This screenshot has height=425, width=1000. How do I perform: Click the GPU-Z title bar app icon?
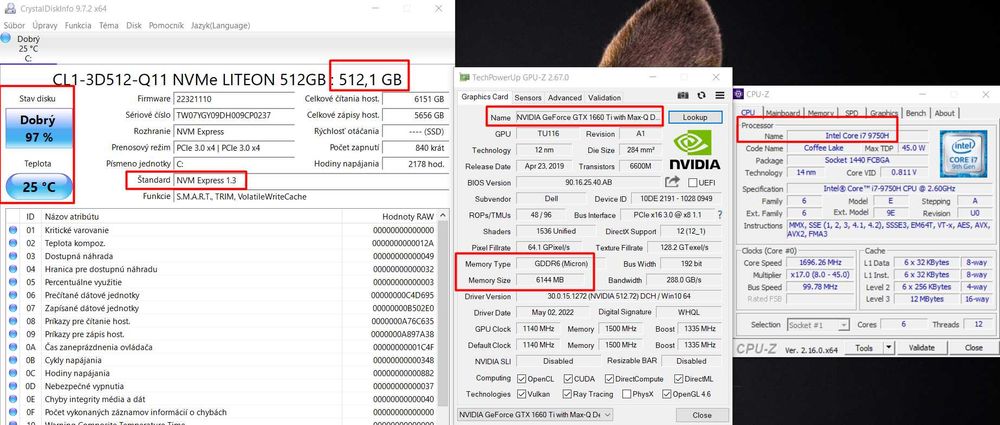(465, 78)
